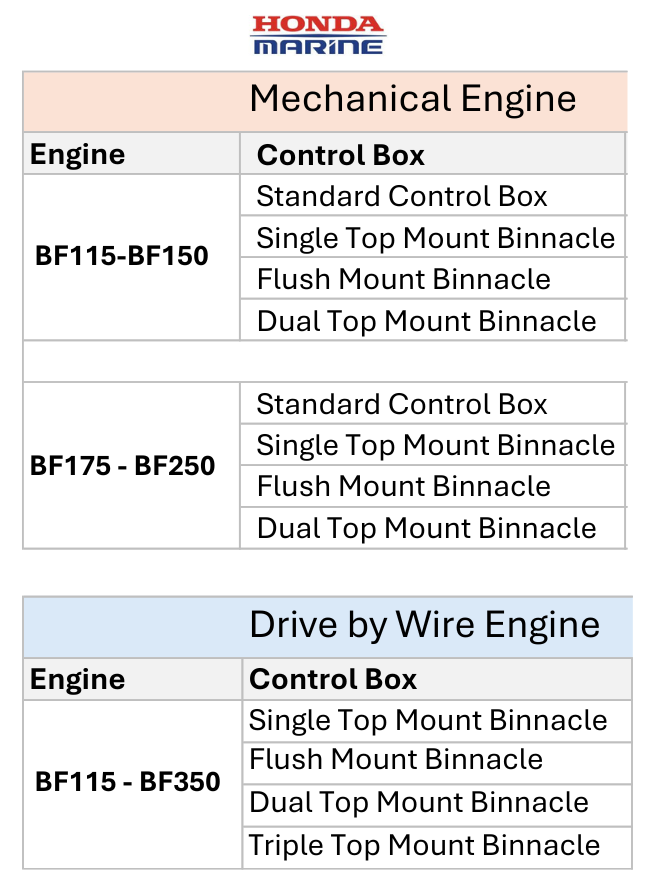Click Single Top Mount Binnacle for BF115 - BF350

428,721
